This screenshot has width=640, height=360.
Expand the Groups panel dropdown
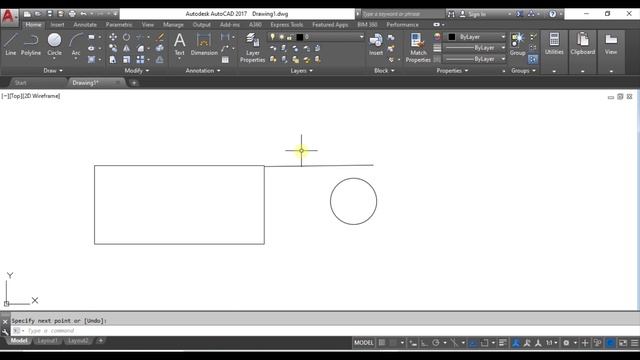(523, 71)
